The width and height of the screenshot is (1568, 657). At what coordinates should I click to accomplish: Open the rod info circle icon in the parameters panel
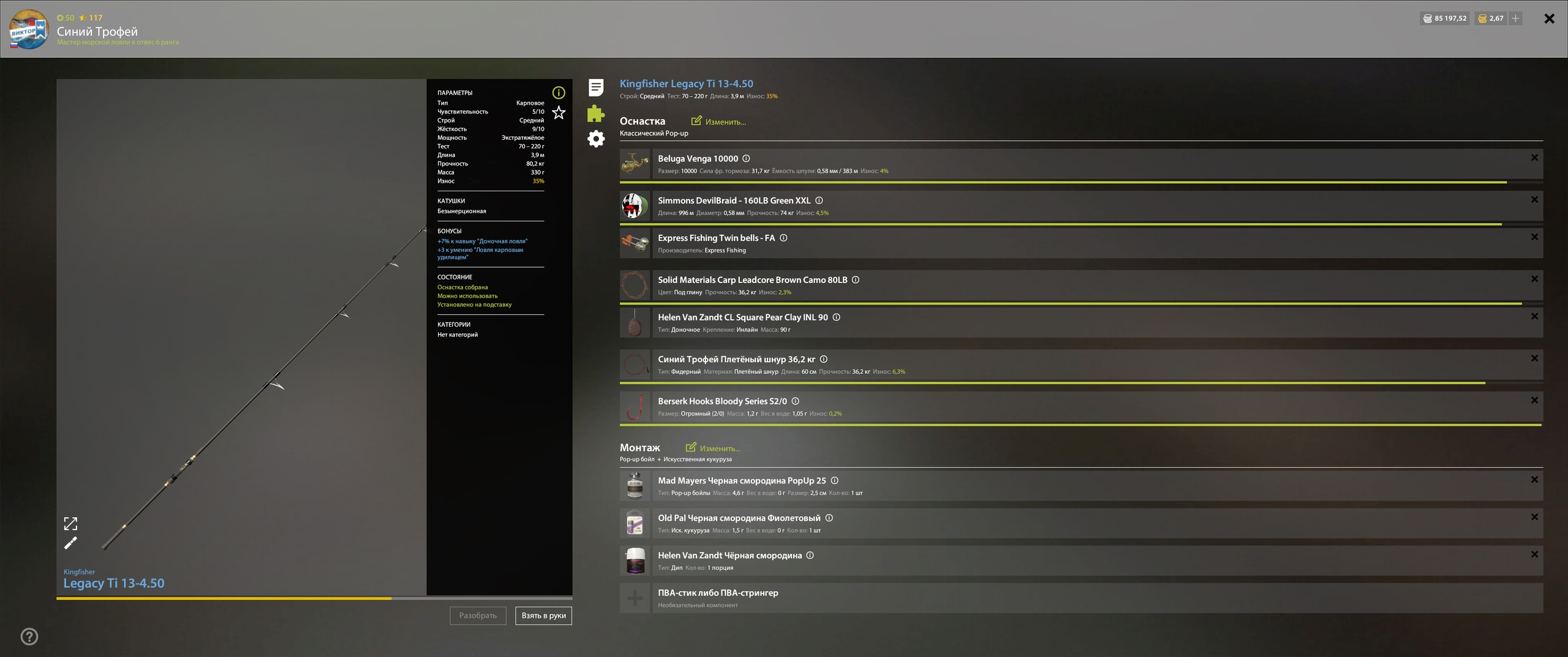[559, 93]
